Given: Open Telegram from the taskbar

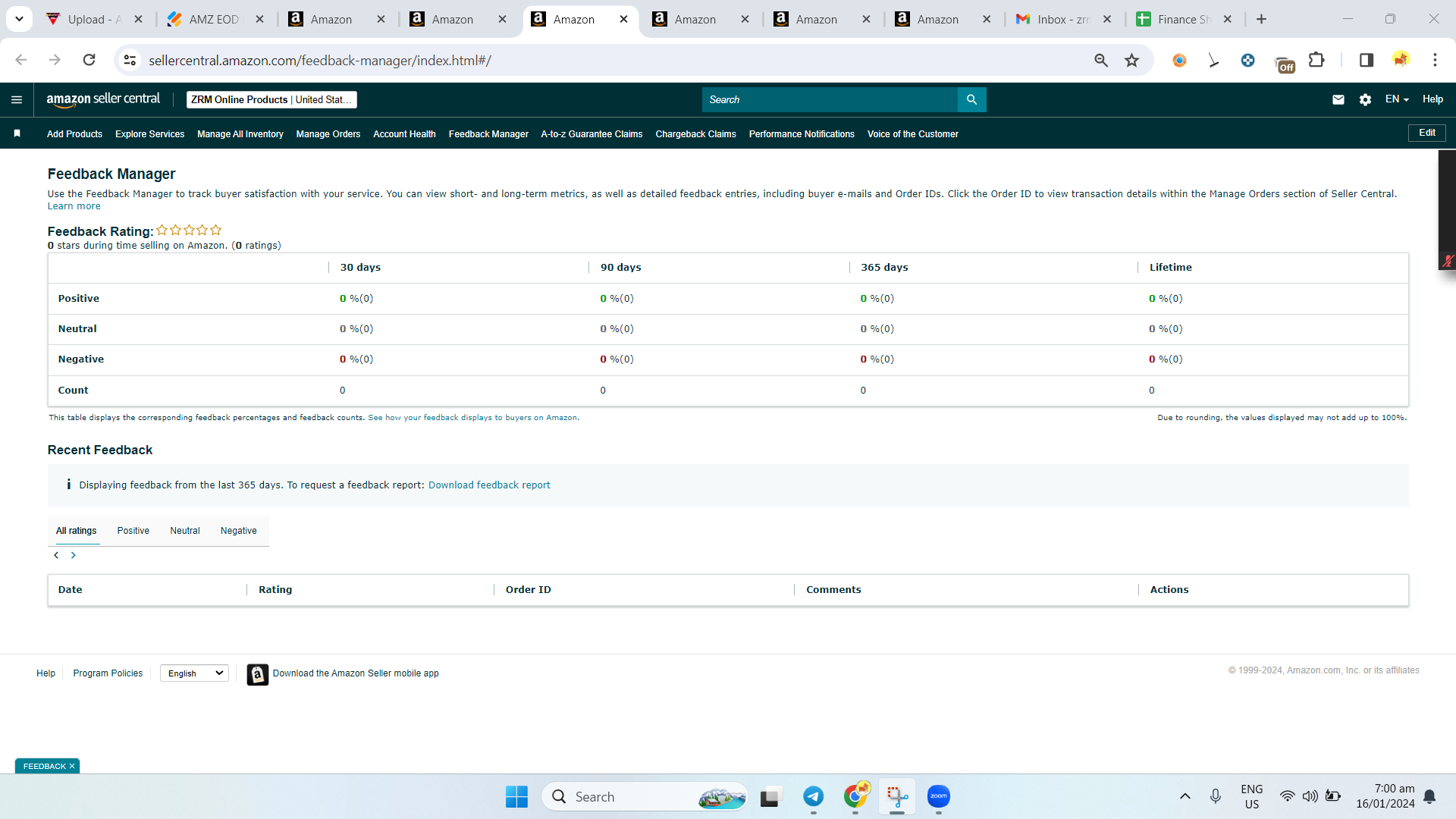Looking at the screenshot, I should coord(814,796).
